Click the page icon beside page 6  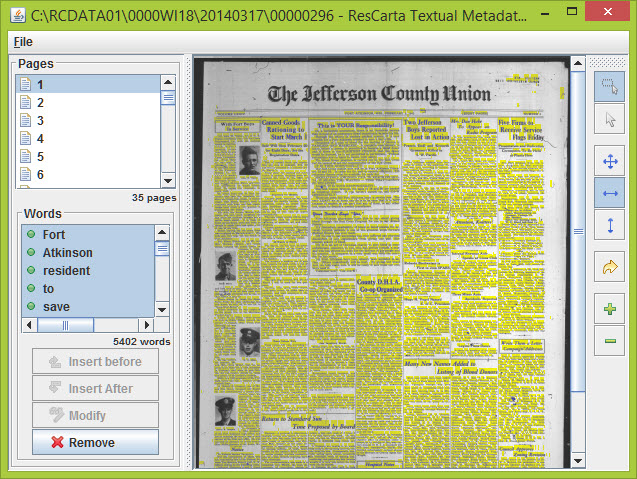(26, 174)
